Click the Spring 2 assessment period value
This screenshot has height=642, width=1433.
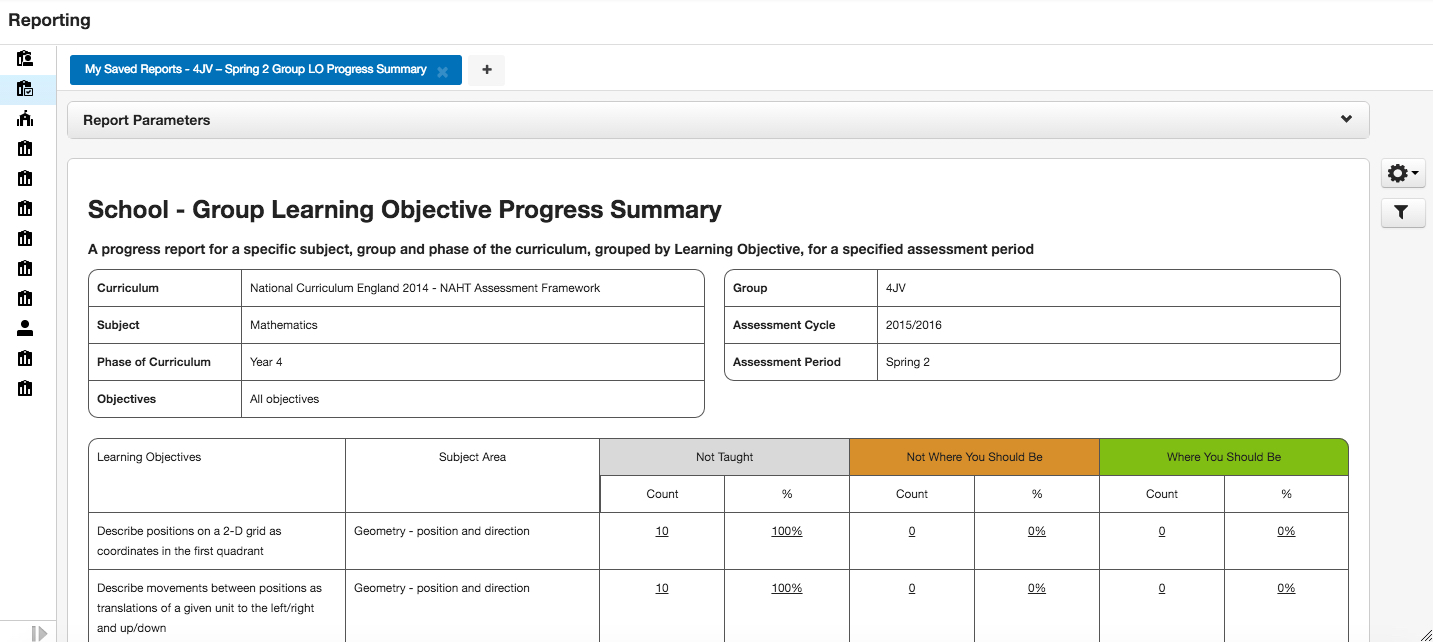click(x=908, y=362)
